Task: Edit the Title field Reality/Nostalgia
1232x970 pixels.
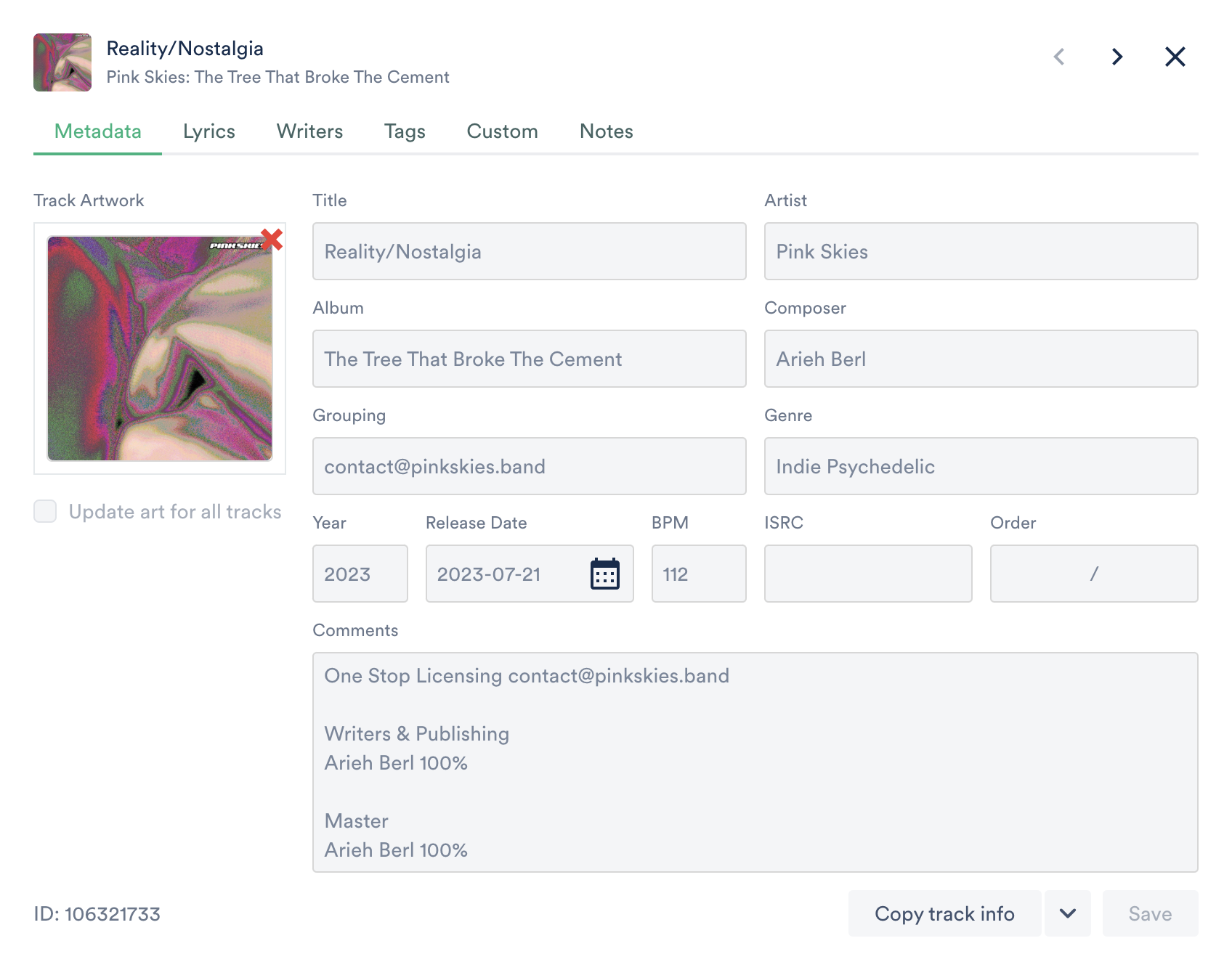Action: pyautogui.click(x=529, y=251)
